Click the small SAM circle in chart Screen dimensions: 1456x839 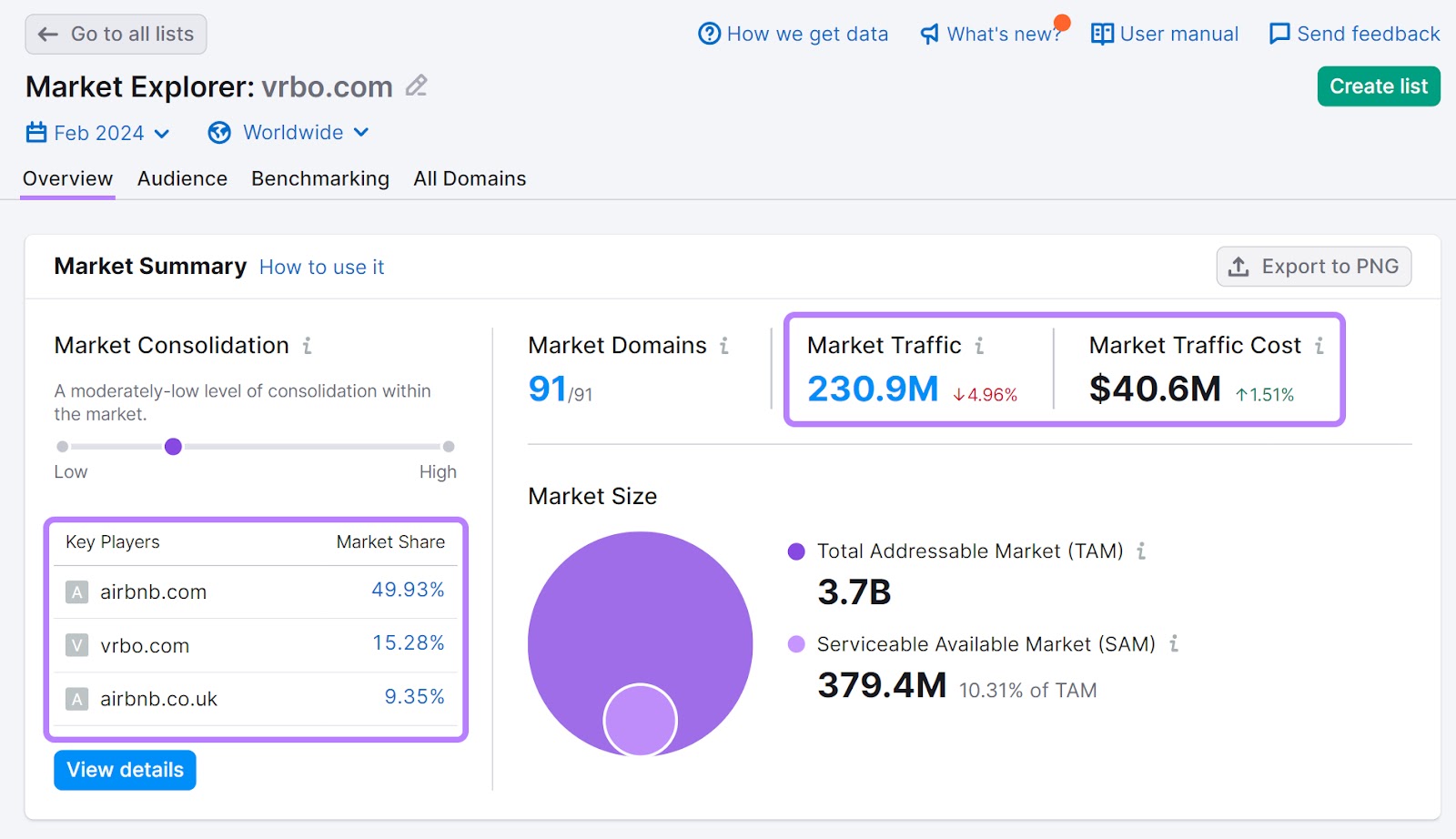(641, 721)
